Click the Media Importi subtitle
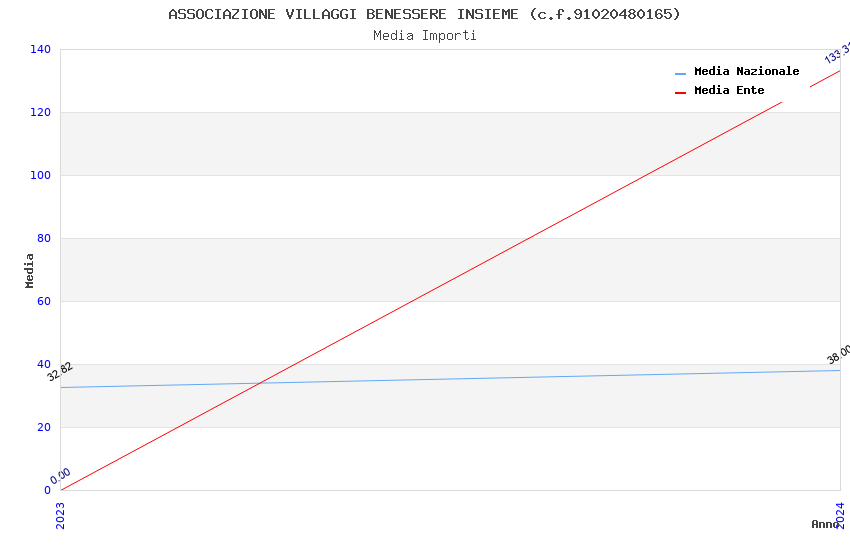850x550 pixels. tap(424, 36)
